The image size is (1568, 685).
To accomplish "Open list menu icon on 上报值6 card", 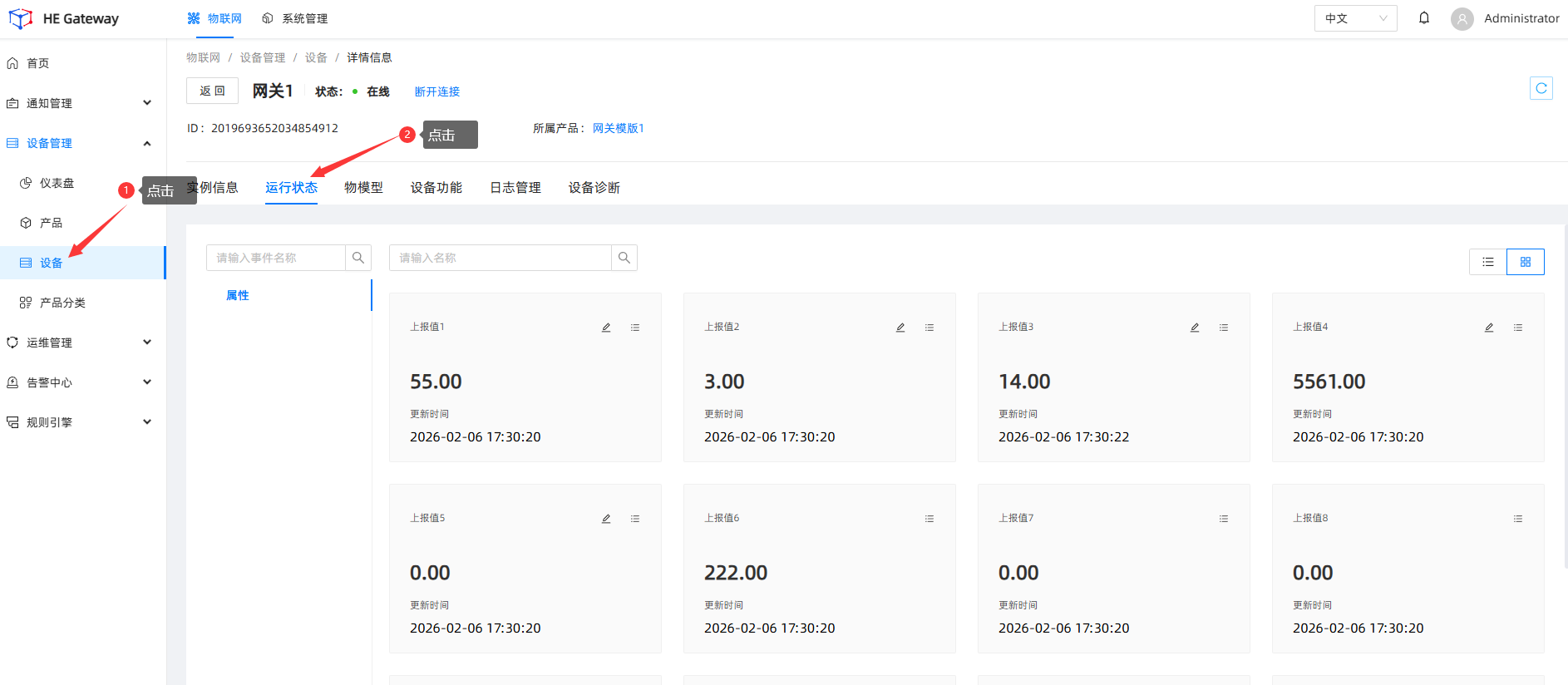I will tap(929, 519).
